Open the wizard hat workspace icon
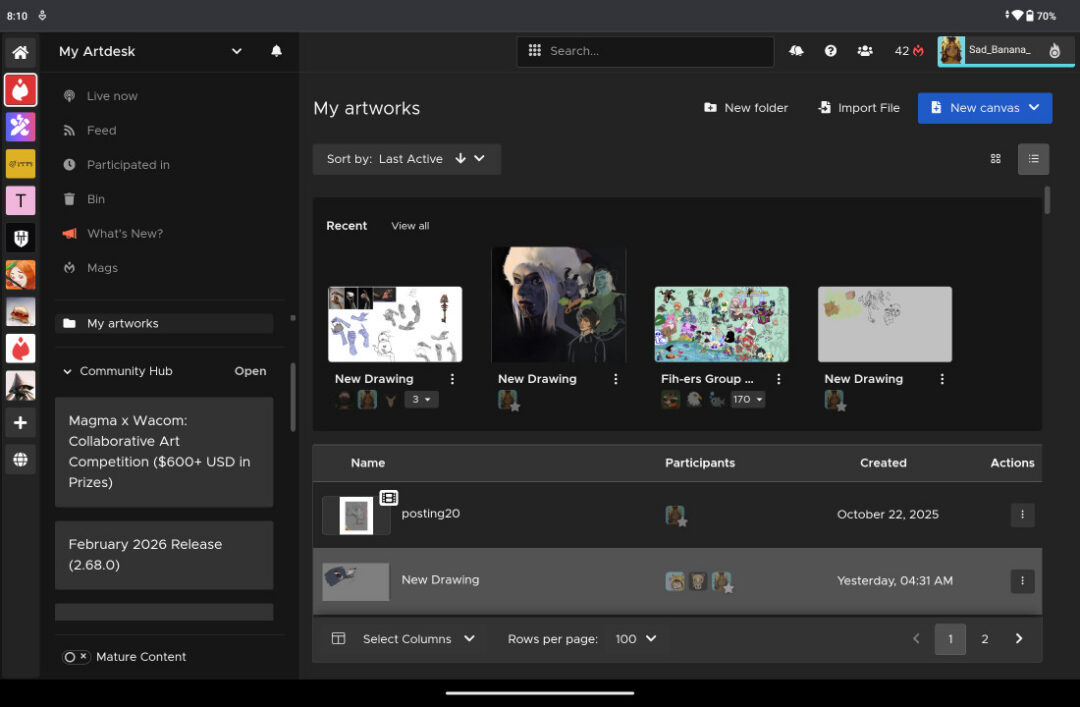This screenshot has width=1080, height=707. [x=20, y=386]
